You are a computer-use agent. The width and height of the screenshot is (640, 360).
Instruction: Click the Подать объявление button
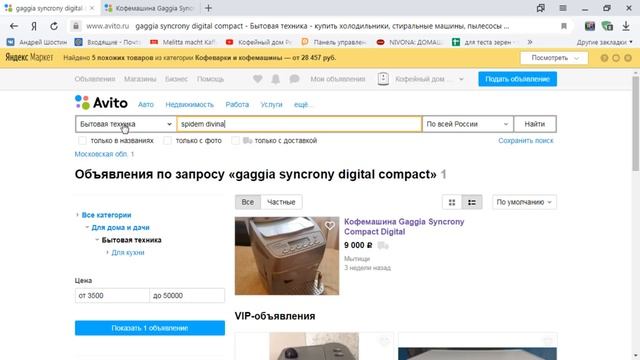click(x=518, y=79)
